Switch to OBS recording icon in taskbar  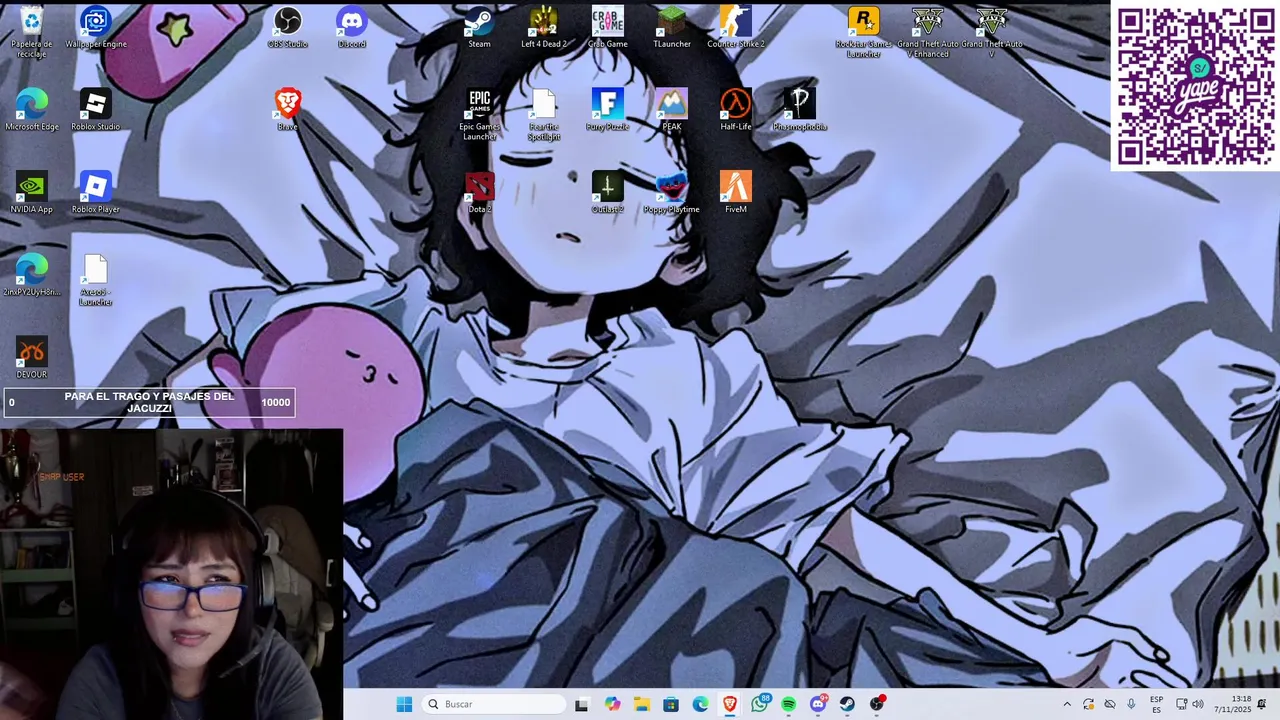(877, 704)
